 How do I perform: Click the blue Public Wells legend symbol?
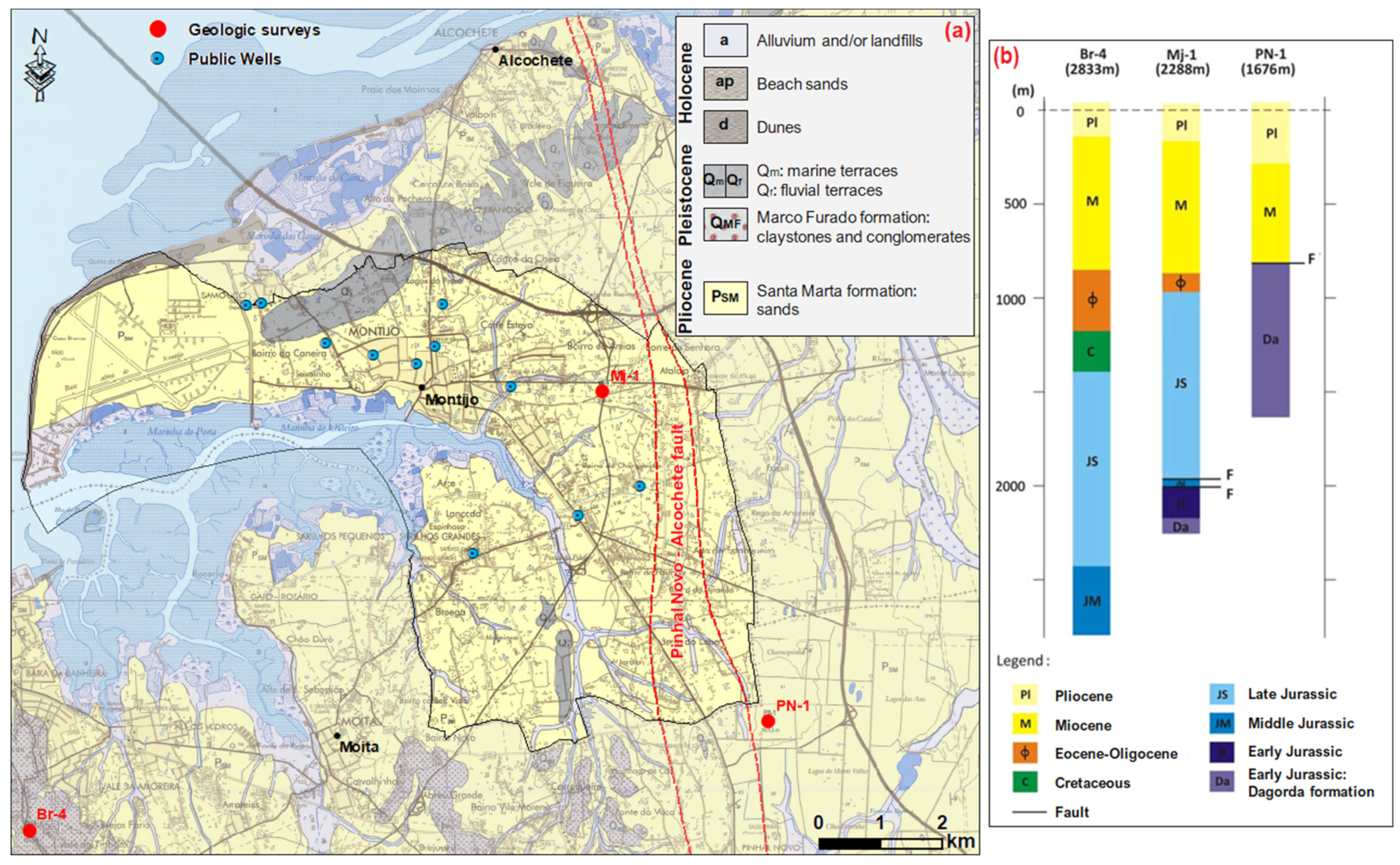pyautogui.click(x=157, y=58)
